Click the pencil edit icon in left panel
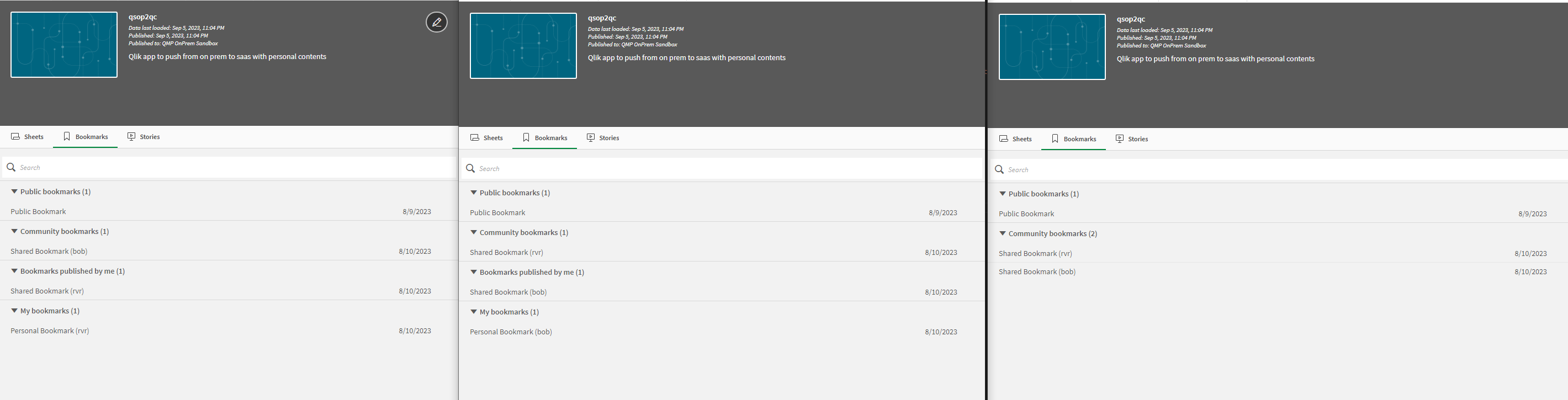The height and width of the screenshot is (400, 1568). tap(436, 23)
